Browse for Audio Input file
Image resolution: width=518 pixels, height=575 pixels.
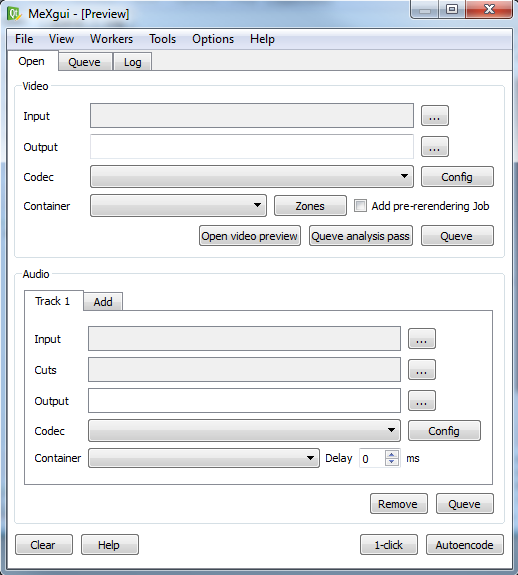point(422,338)
